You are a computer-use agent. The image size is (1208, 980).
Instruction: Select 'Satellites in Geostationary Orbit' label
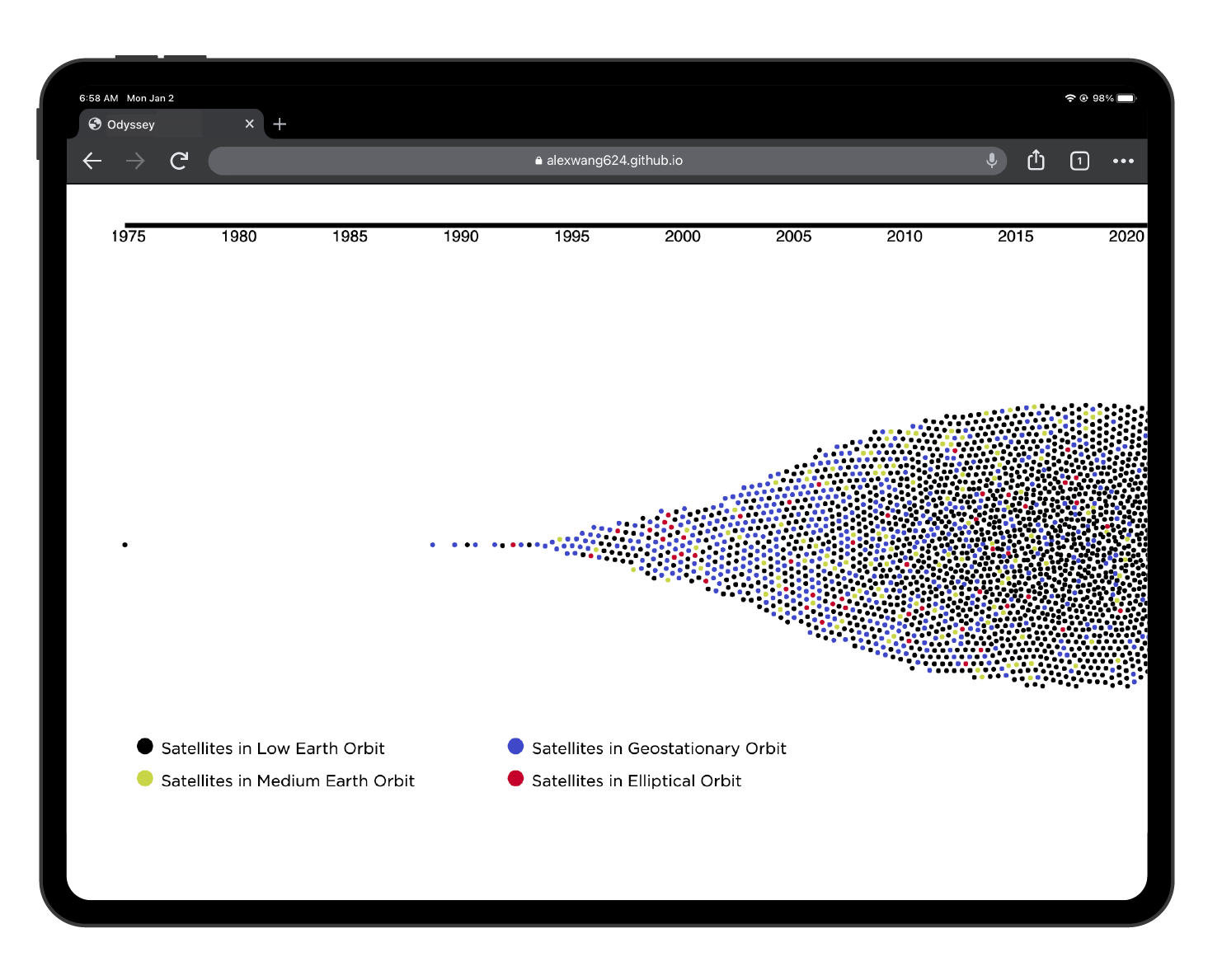(659, 748)
